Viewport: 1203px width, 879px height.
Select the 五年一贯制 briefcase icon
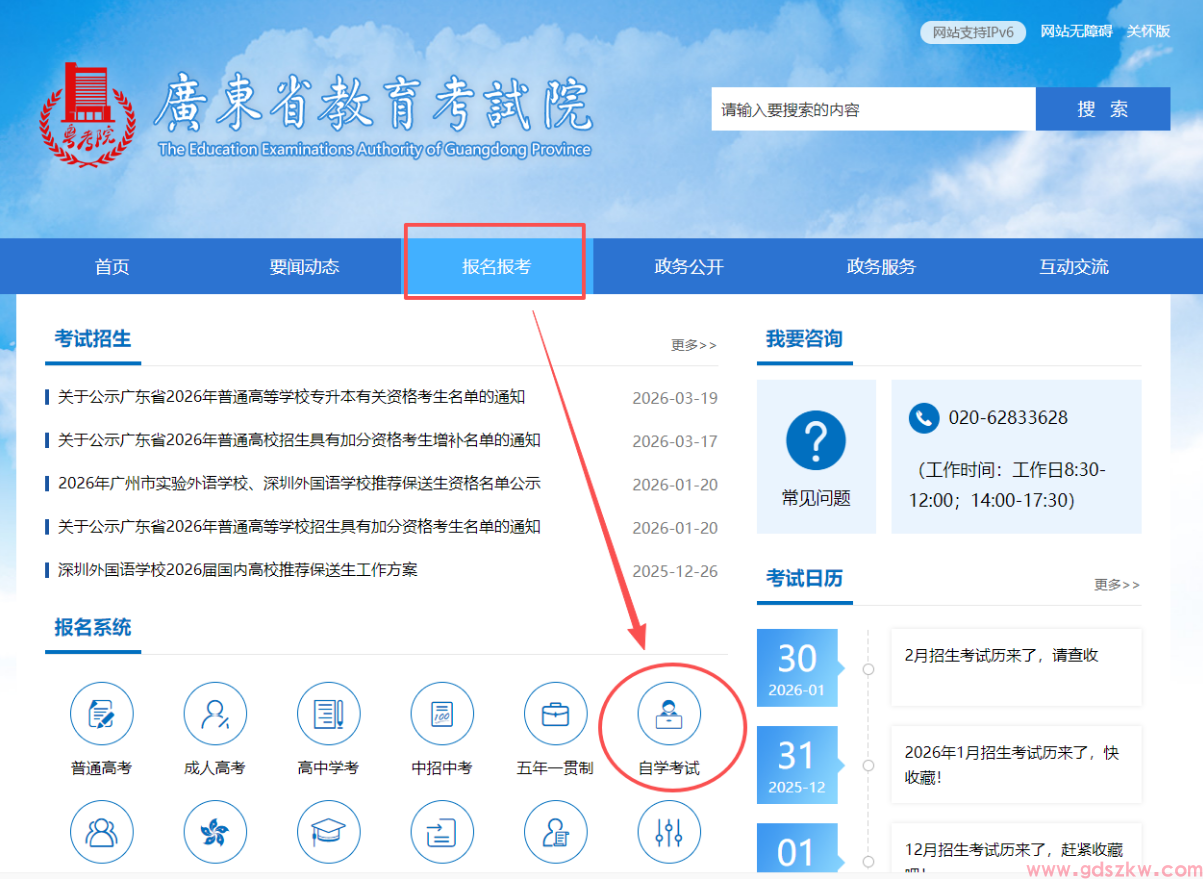click(x=555, y=713)
